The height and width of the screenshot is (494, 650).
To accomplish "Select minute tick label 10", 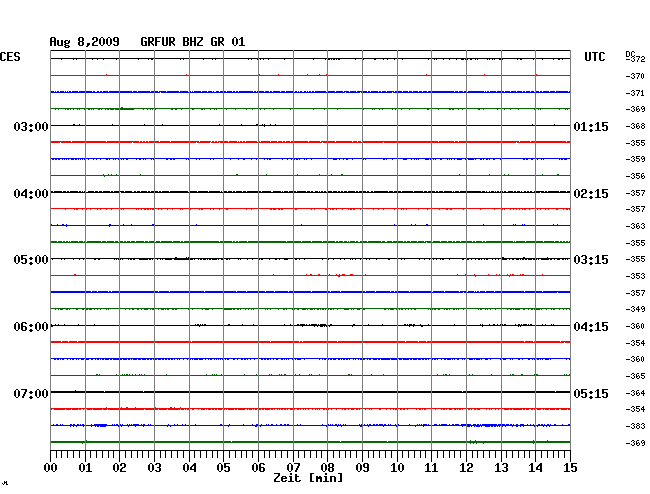I will pyautogui.click(x=397, y=468).
